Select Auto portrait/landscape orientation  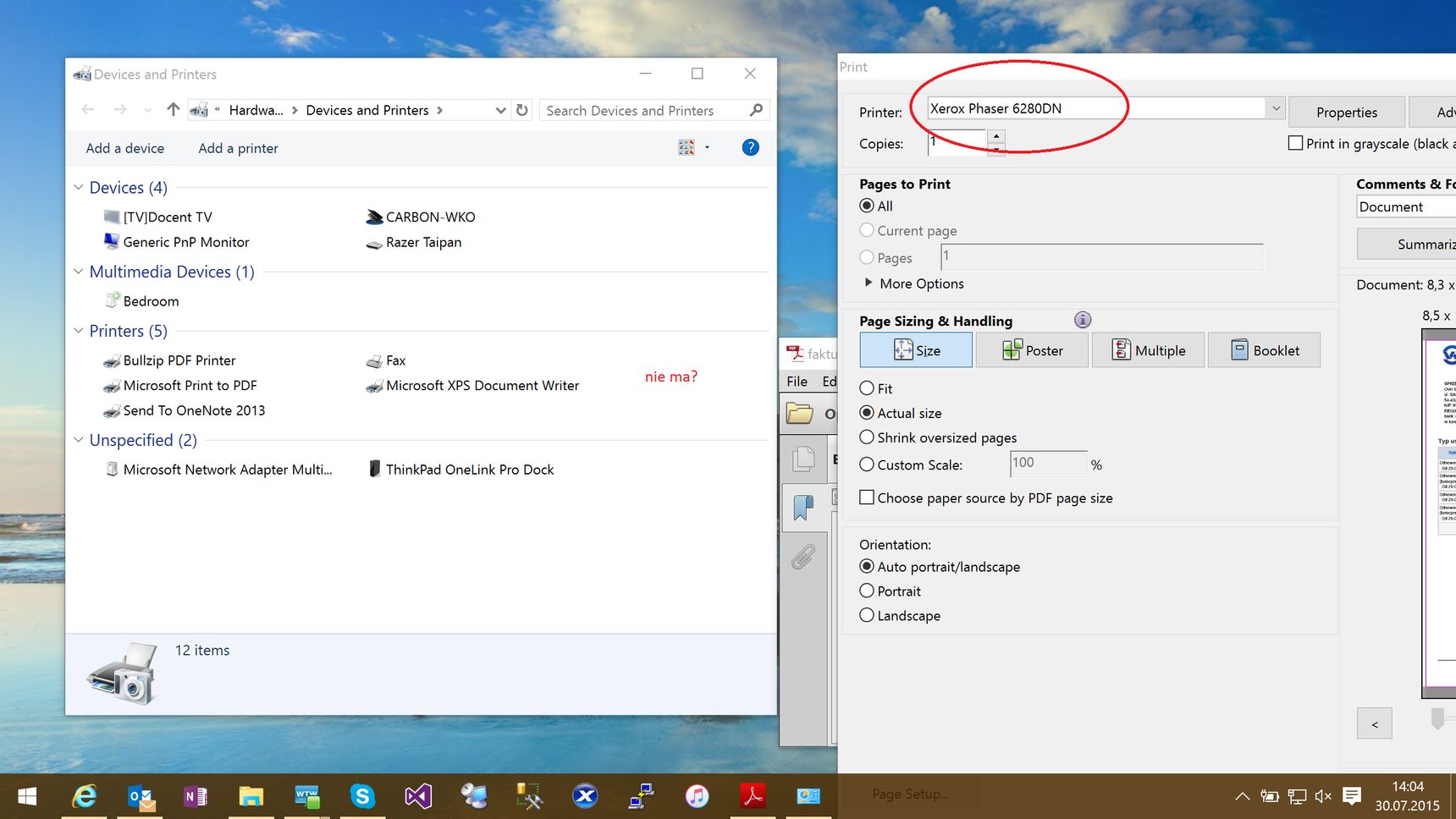(866, 566)
